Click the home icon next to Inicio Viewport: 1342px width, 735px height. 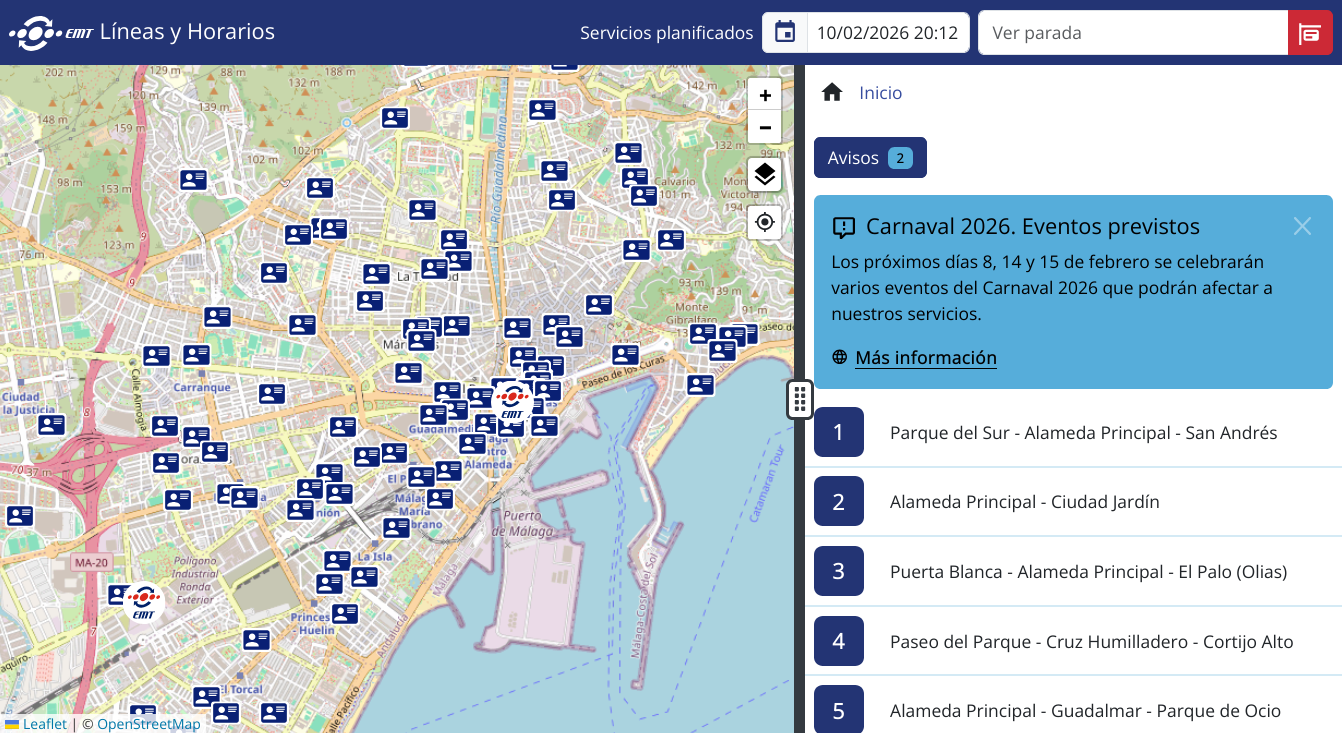832,93
